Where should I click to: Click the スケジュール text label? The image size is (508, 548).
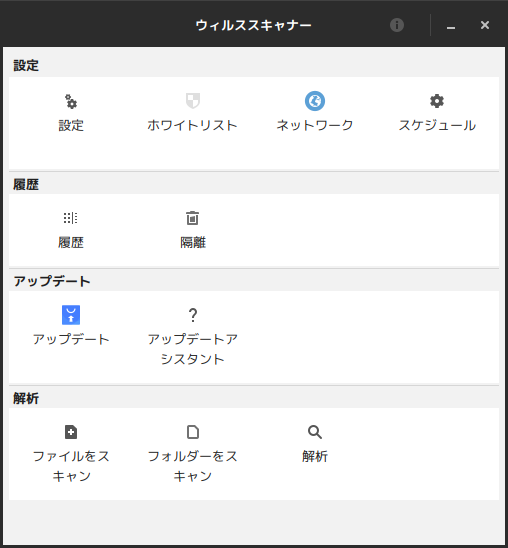tap(437, 125)
